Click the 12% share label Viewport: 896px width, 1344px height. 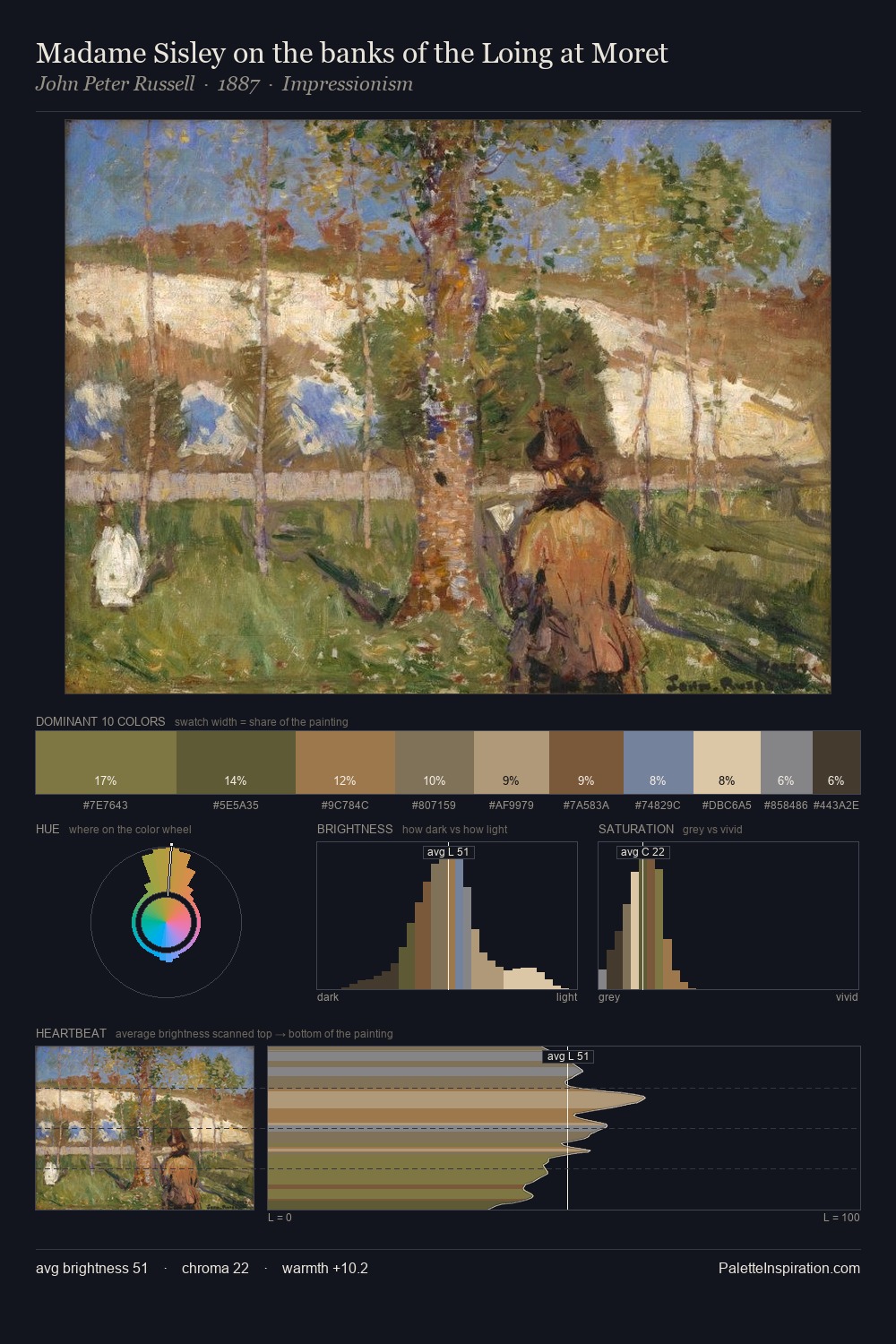tap(345, 780)
